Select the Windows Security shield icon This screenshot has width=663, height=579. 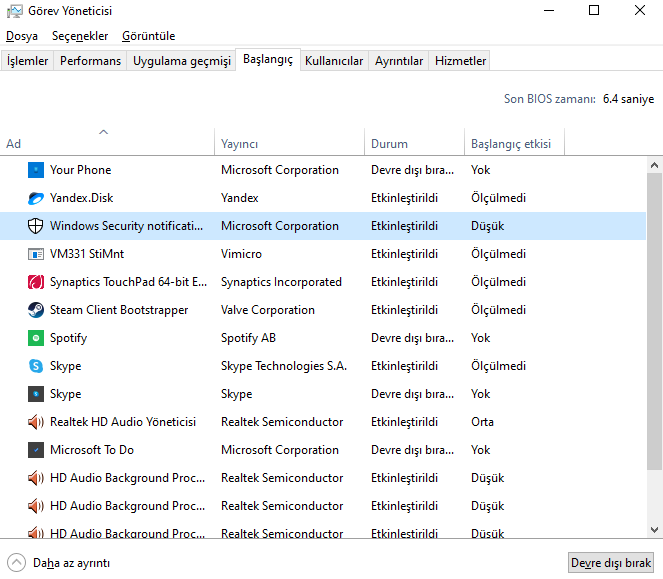point(36,226)
